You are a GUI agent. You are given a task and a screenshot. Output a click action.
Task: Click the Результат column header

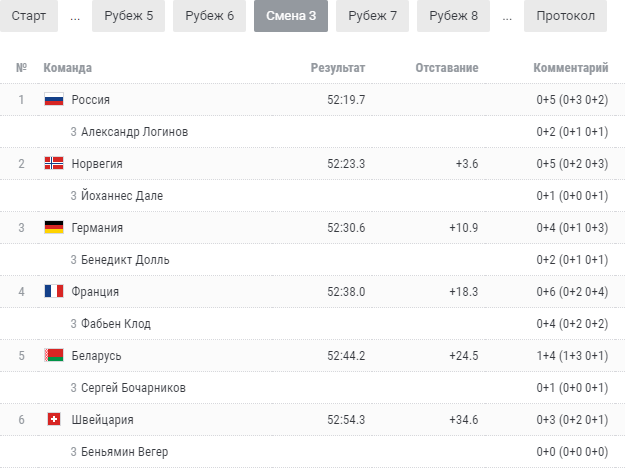tap(338, 68)
